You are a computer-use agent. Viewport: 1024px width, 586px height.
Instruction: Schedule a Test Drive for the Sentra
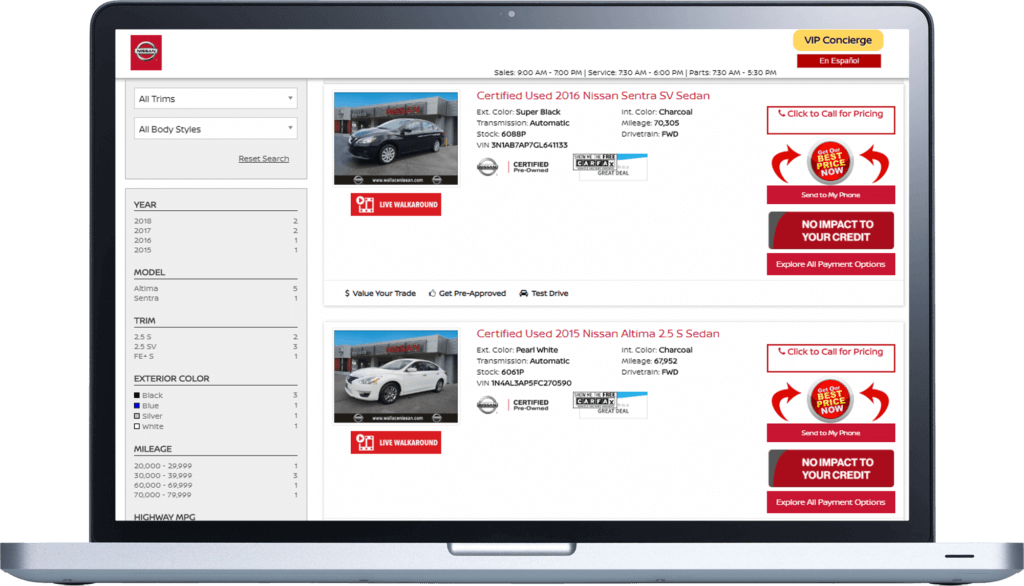pos(544,293)
